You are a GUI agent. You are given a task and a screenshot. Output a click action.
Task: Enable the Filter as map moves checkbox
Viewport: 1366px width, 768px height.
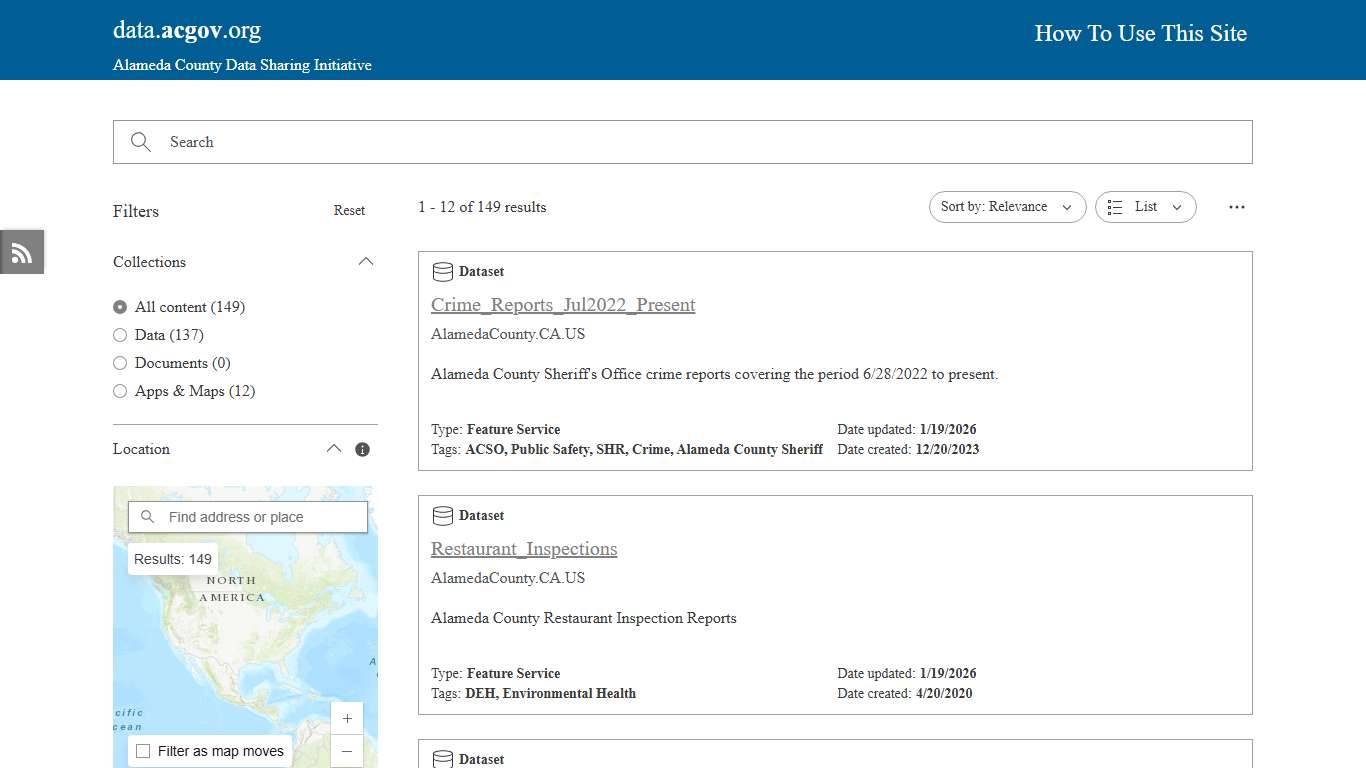[x=143, y=750]
